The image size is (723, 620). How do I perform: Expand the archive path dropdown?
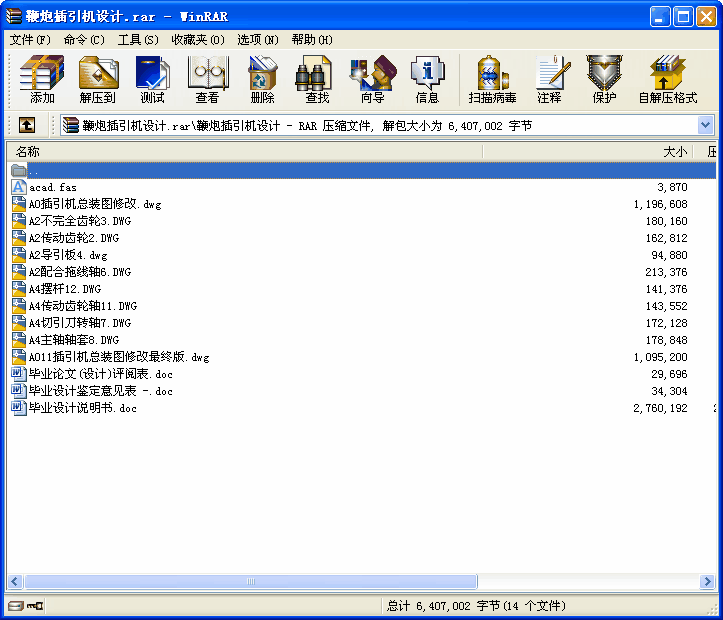(706, 125)
